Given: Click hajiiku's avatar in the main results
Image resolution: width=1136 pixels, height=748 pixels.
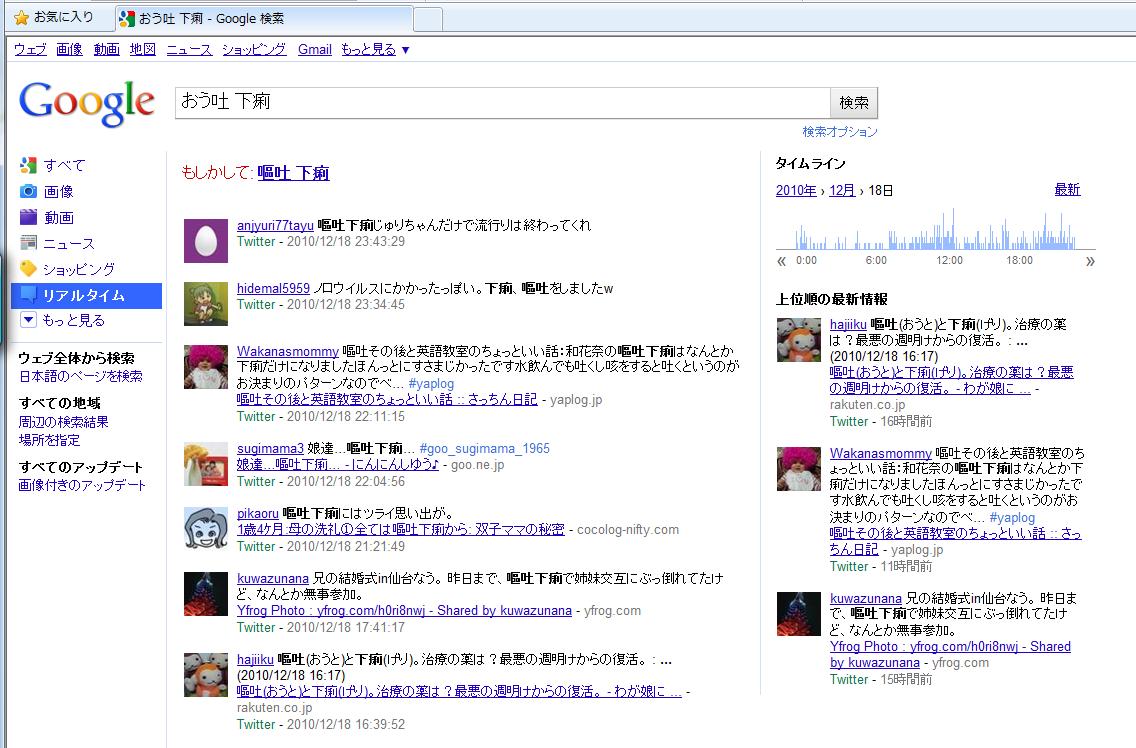Looking at the screenshot, I should tap(206, 675).
